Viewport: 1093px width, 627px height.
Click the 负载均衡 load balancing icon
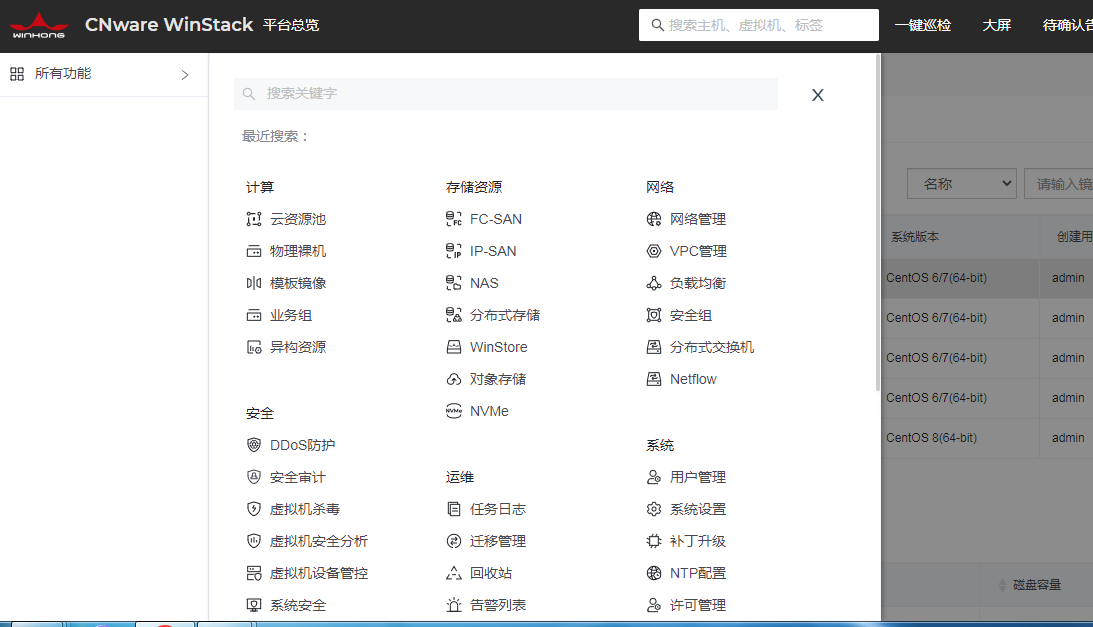[x=654, y=283]
